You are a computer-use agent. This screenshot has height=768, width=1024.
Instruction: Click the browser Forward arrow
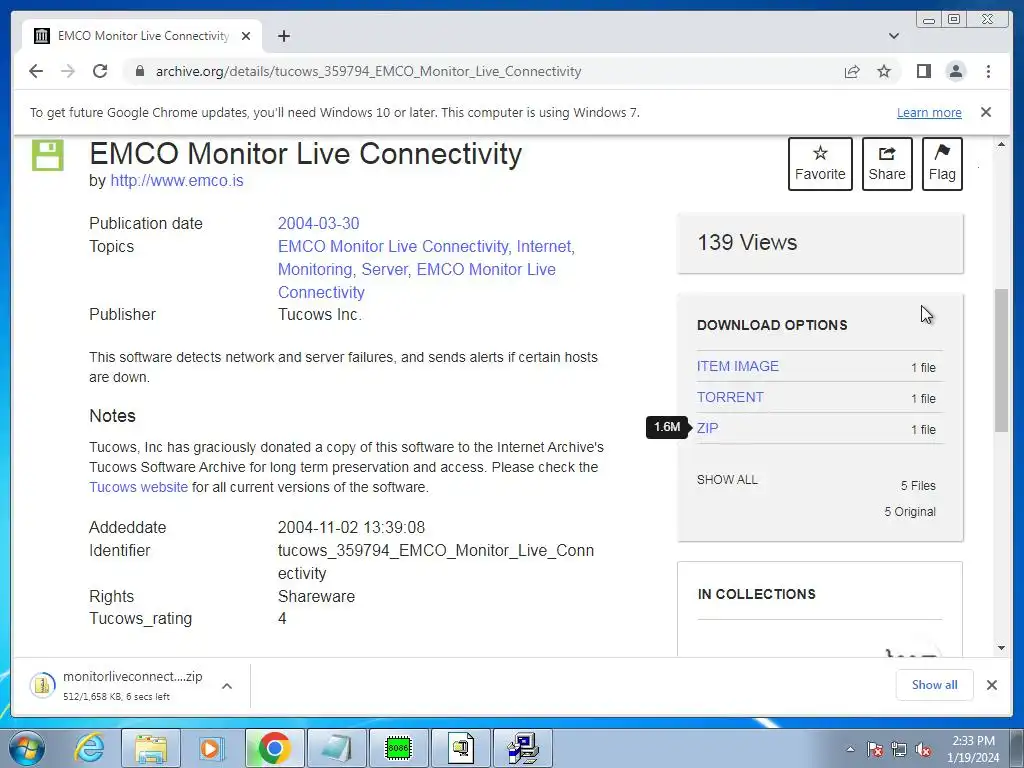click(68, 71)
